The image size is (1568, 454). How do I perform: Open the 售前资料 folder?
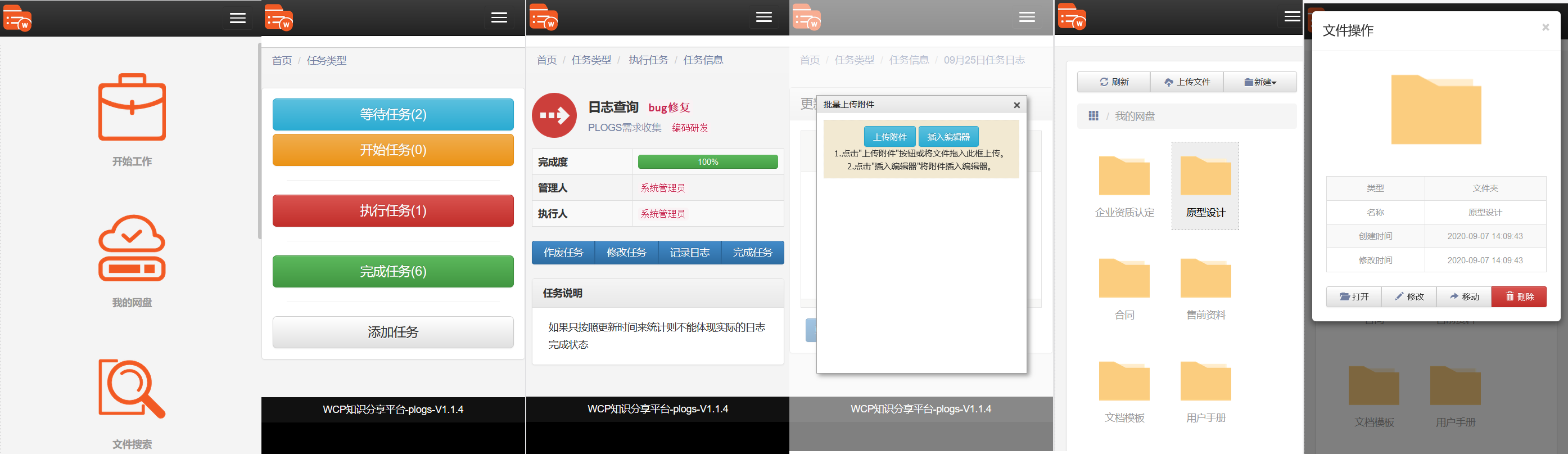pos(1206,289)
